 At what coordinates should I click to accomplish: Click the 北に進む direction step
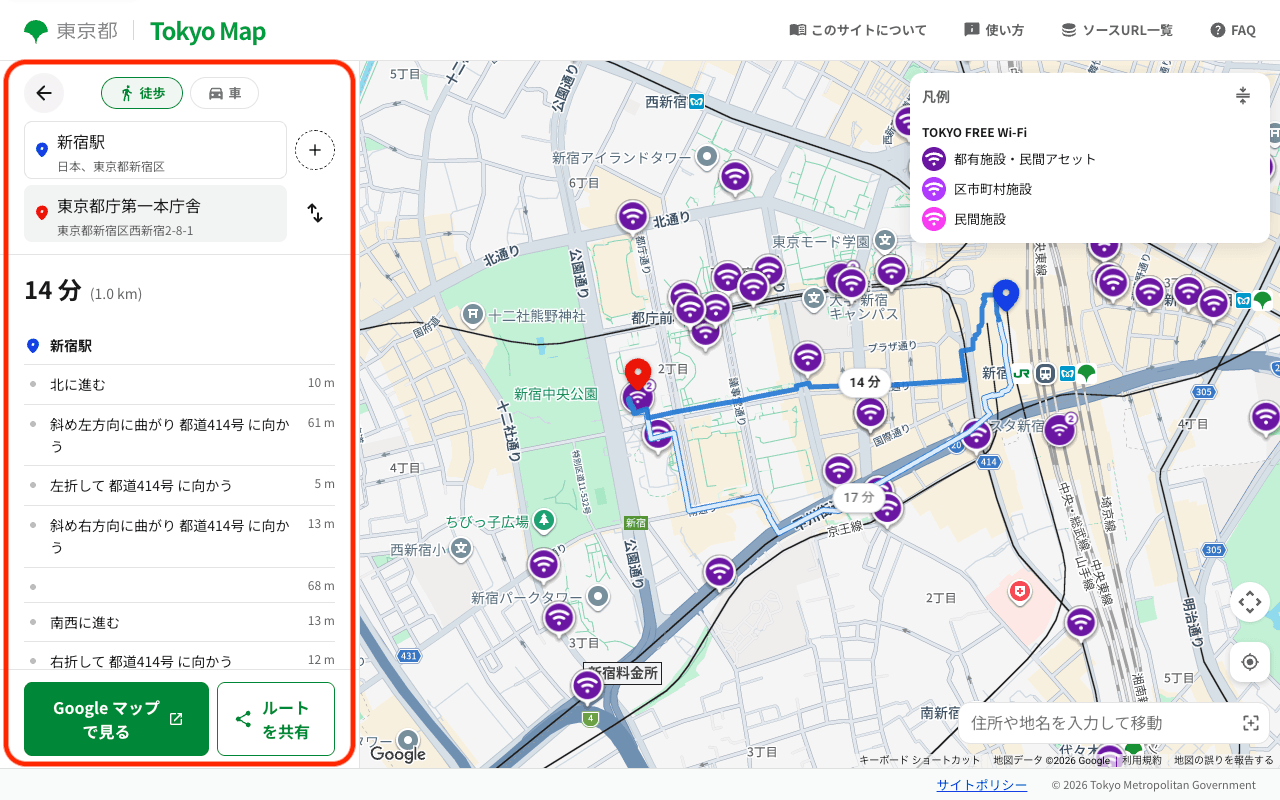(x=180, y=384)
